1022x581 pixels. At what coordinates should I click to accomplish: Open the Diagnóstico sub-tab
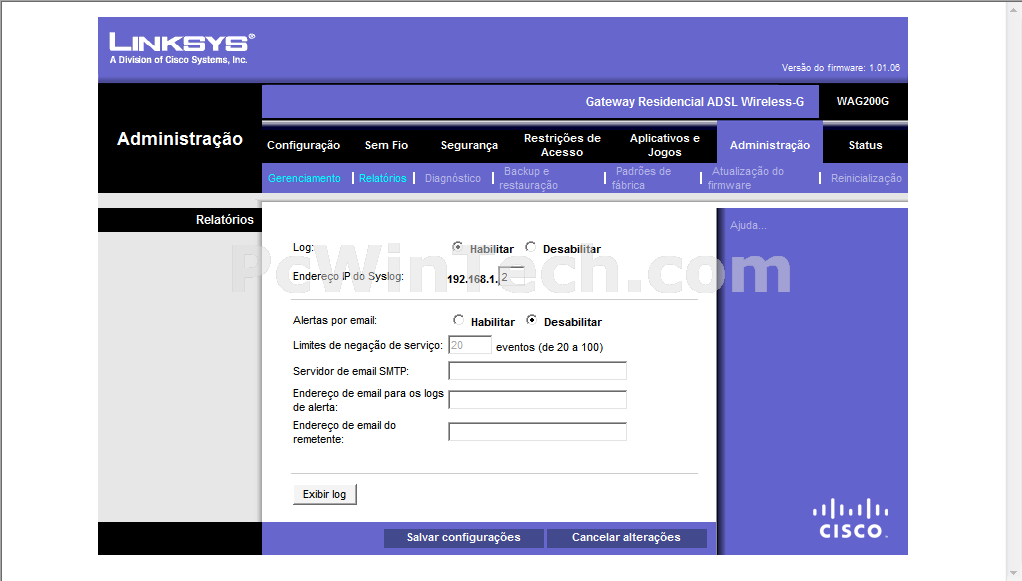click(453, 178)
